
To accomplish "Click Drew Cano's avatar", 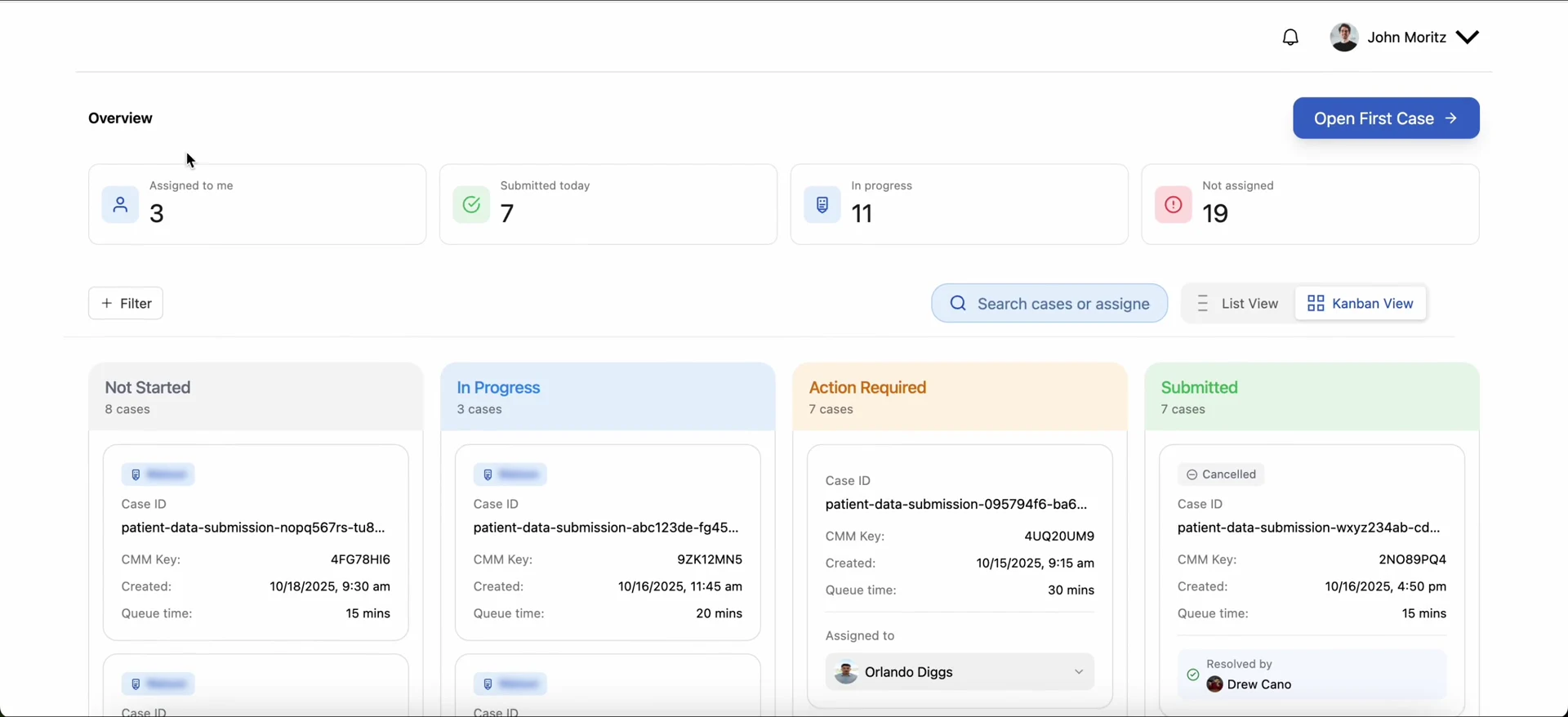I will [x=1214, y=684].
